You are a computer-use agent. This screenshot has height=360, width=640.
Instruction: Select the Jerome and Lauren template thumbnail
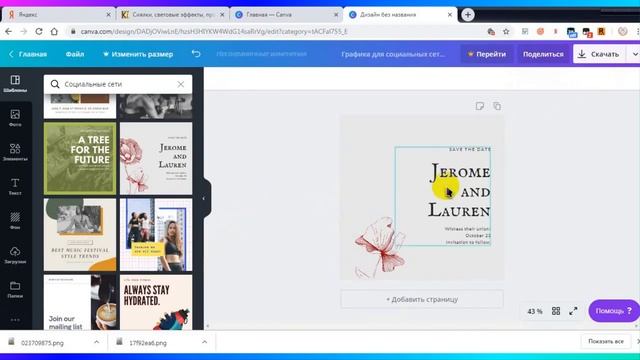point(156,158)
